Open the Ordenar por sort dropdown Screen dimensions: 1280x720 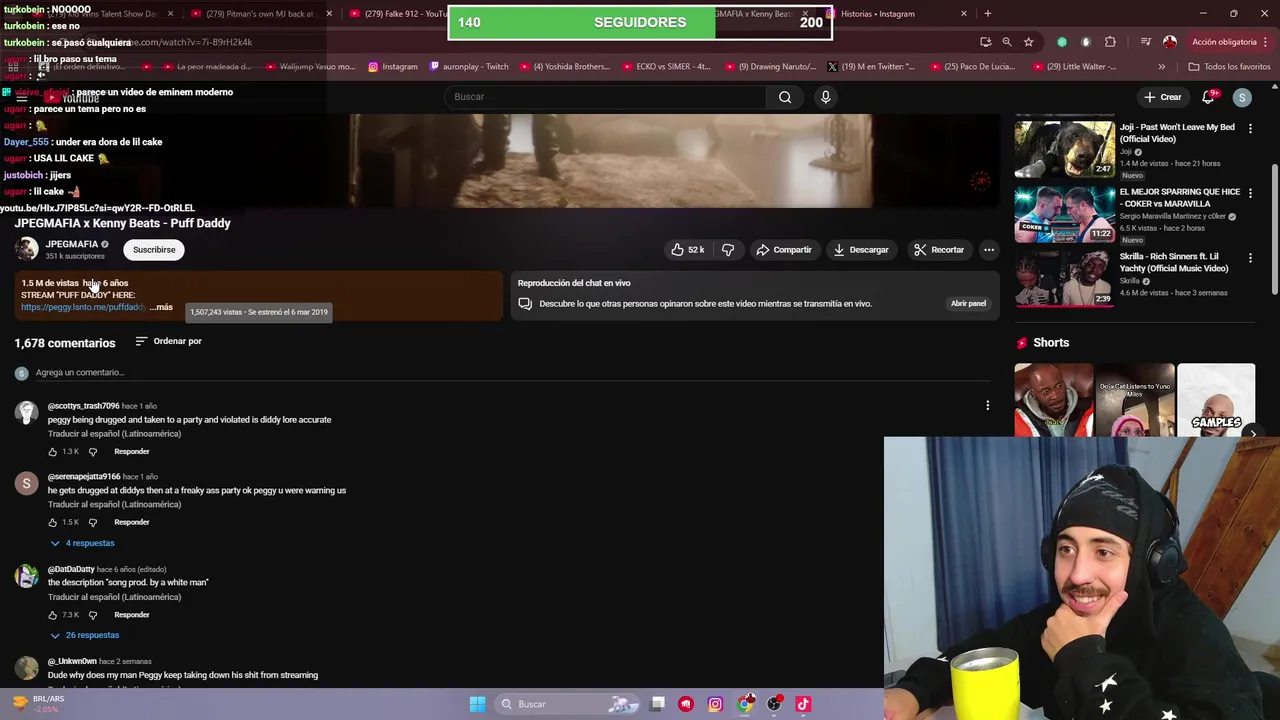(x=168, y=341)
